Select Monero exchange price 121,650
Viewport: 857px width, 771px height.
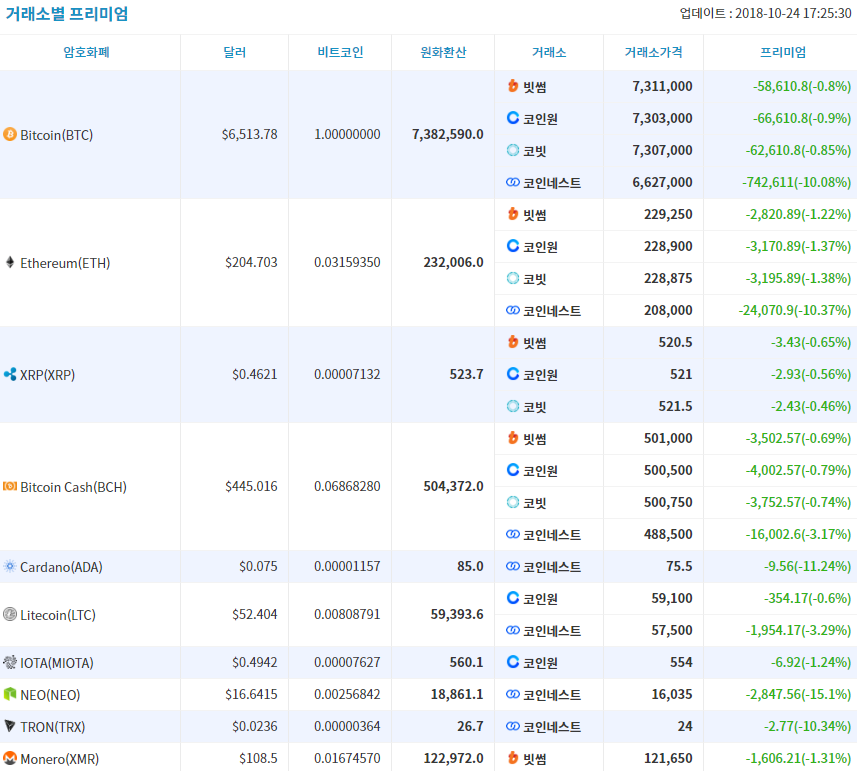point(668,758)
